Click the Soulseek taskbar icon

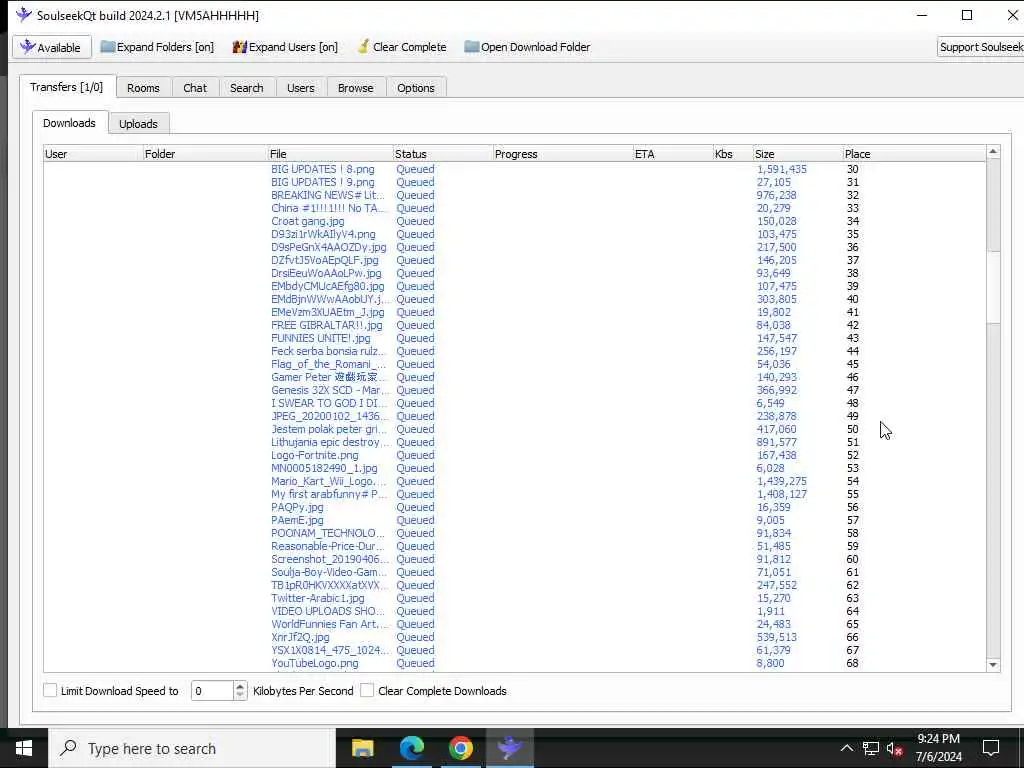tap(509, 748)
